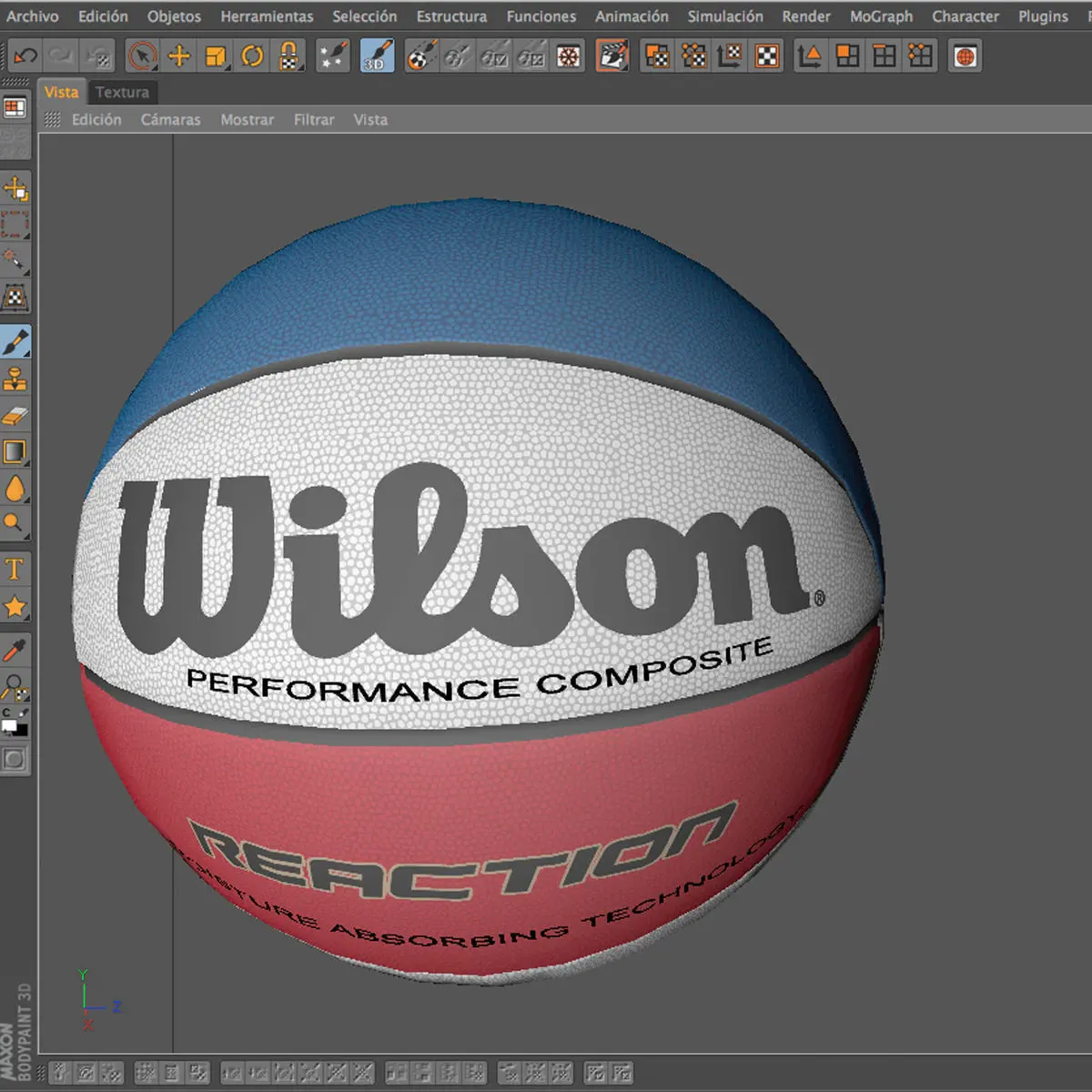Select the Rotate tool icon
The width and height of the screenshot is (1092, 1092).
click(252, 56)
